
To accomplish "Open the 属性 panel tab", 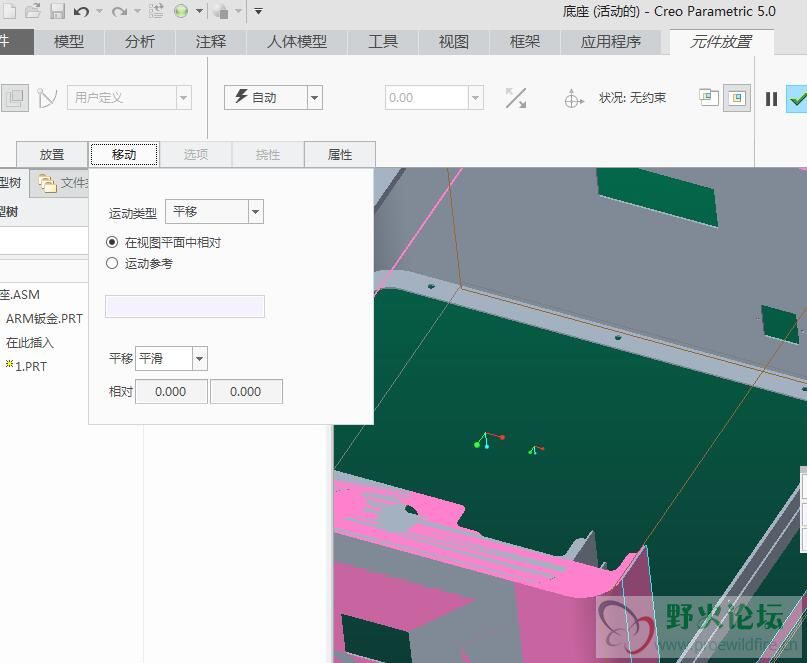I will point(340,154).
